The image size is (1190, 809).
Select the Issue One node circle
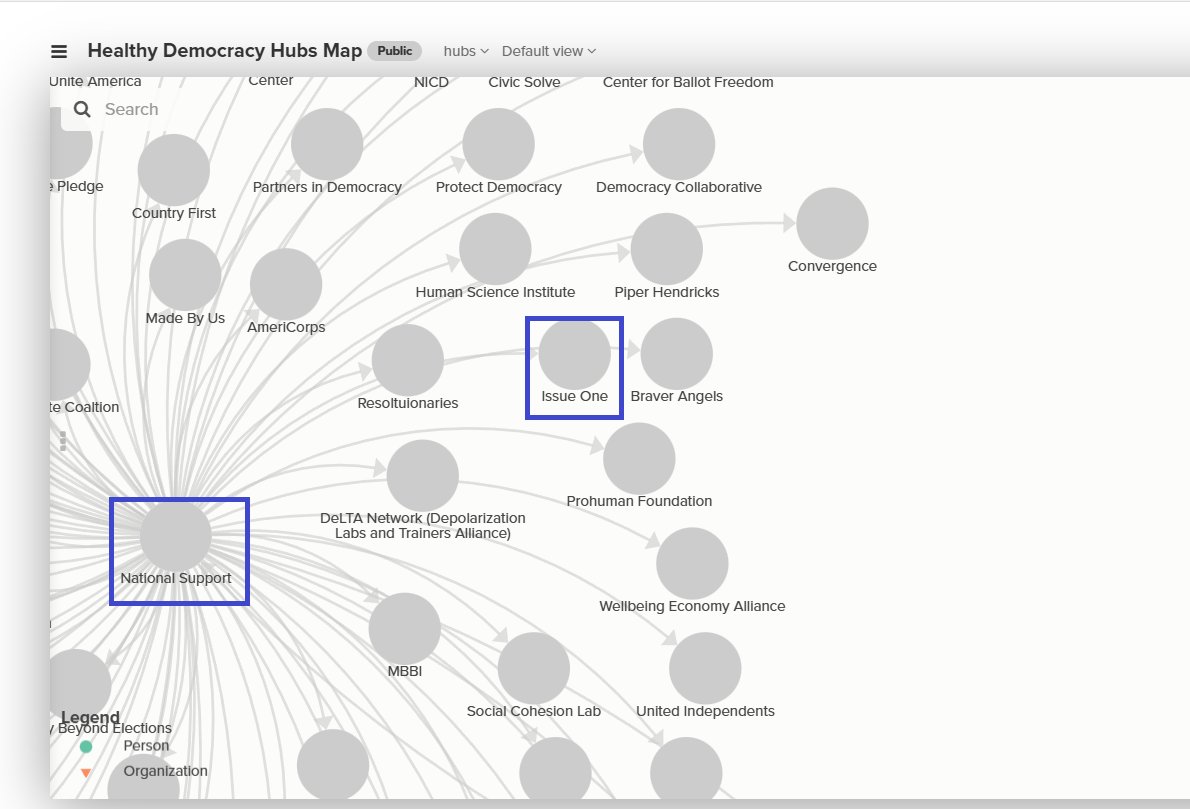(x=575, y=354)
